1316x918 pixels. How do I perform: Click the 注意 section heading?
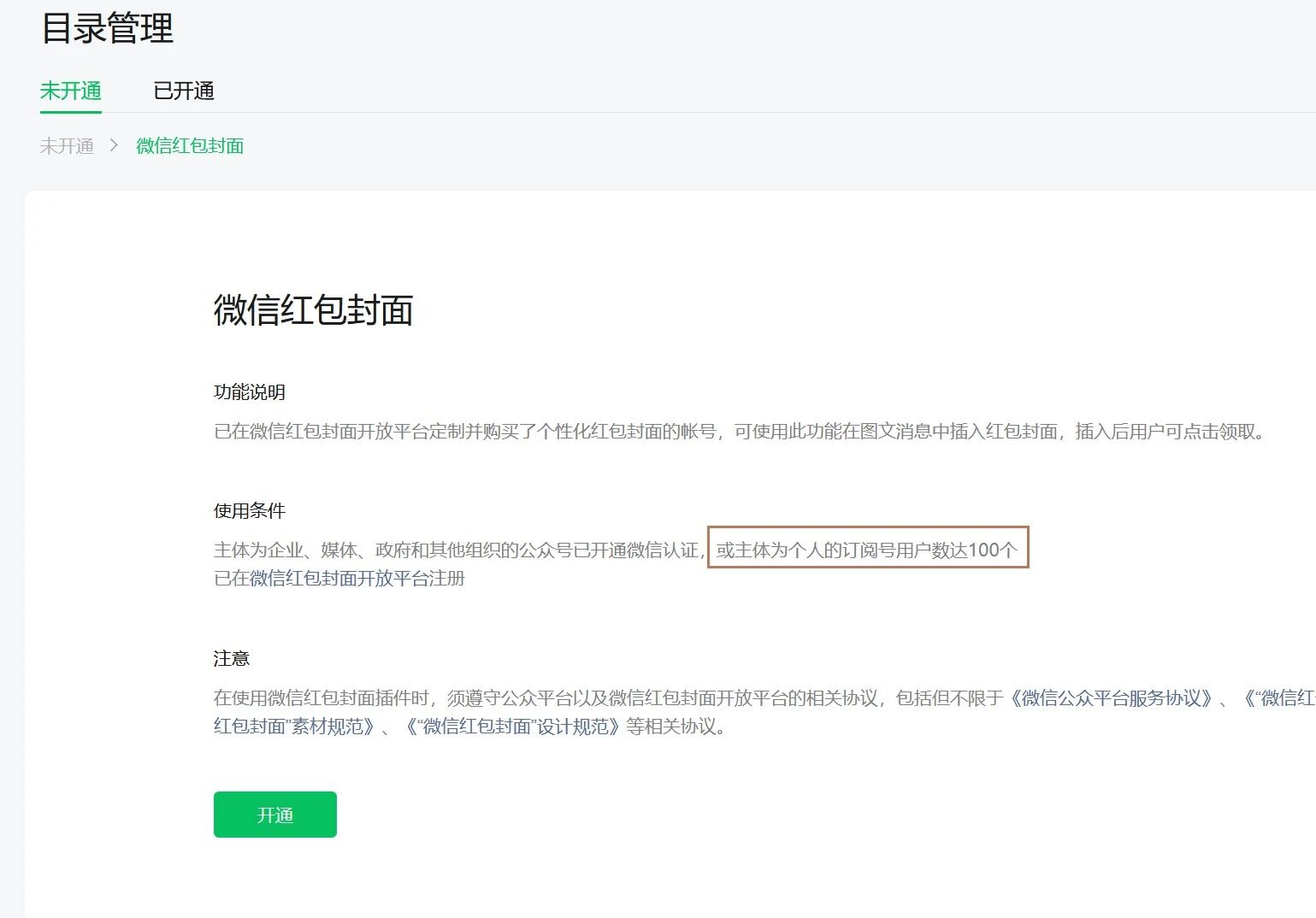tap(232, 659)
